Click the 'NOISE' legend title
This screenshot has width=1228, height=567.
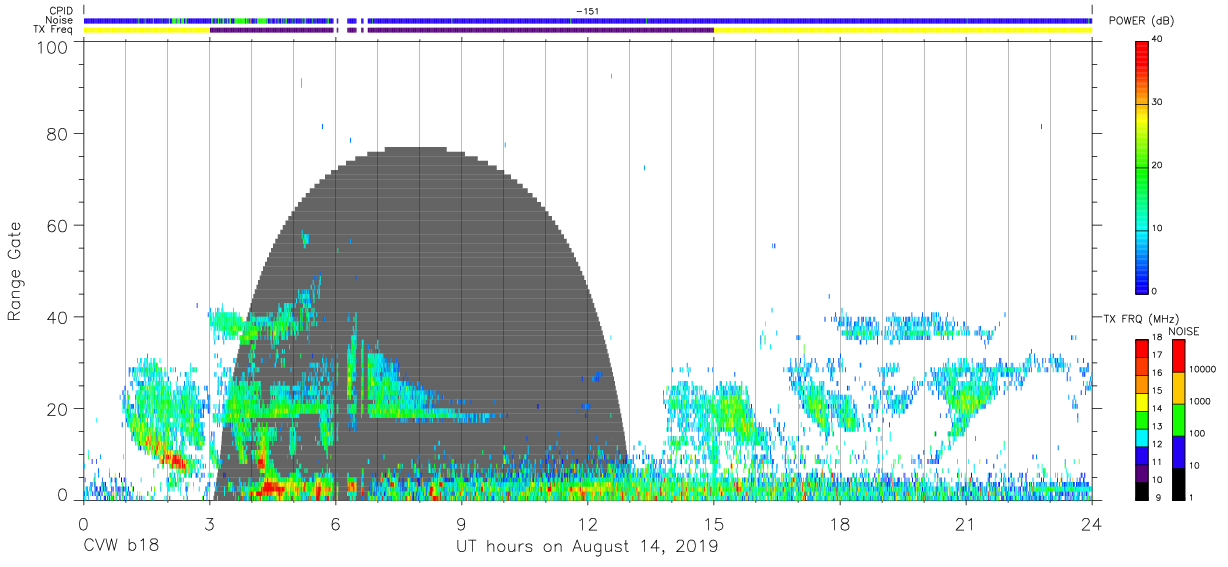(1183, 331)
